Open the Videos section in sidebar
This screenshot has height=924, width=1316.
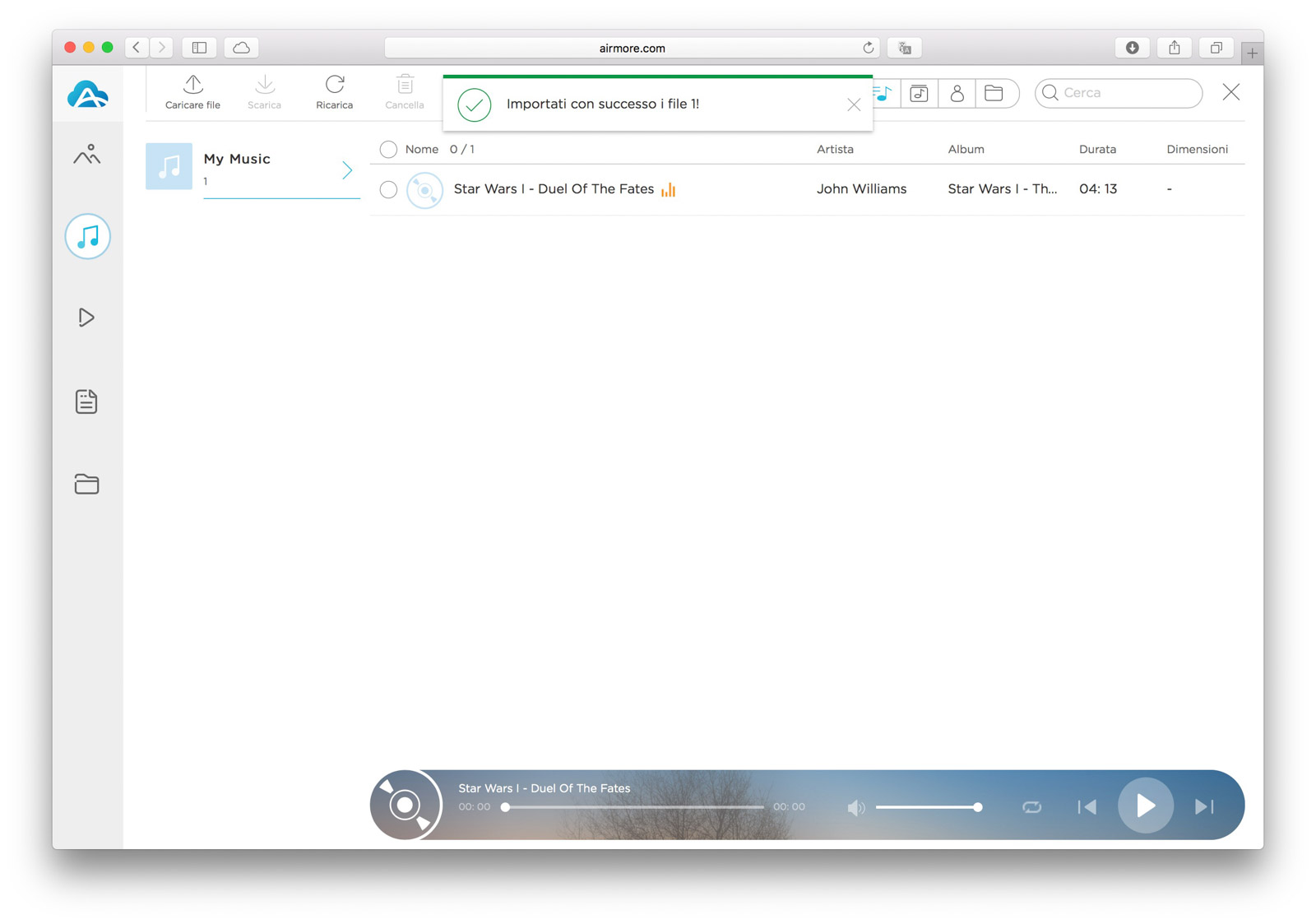click(86, 318)
